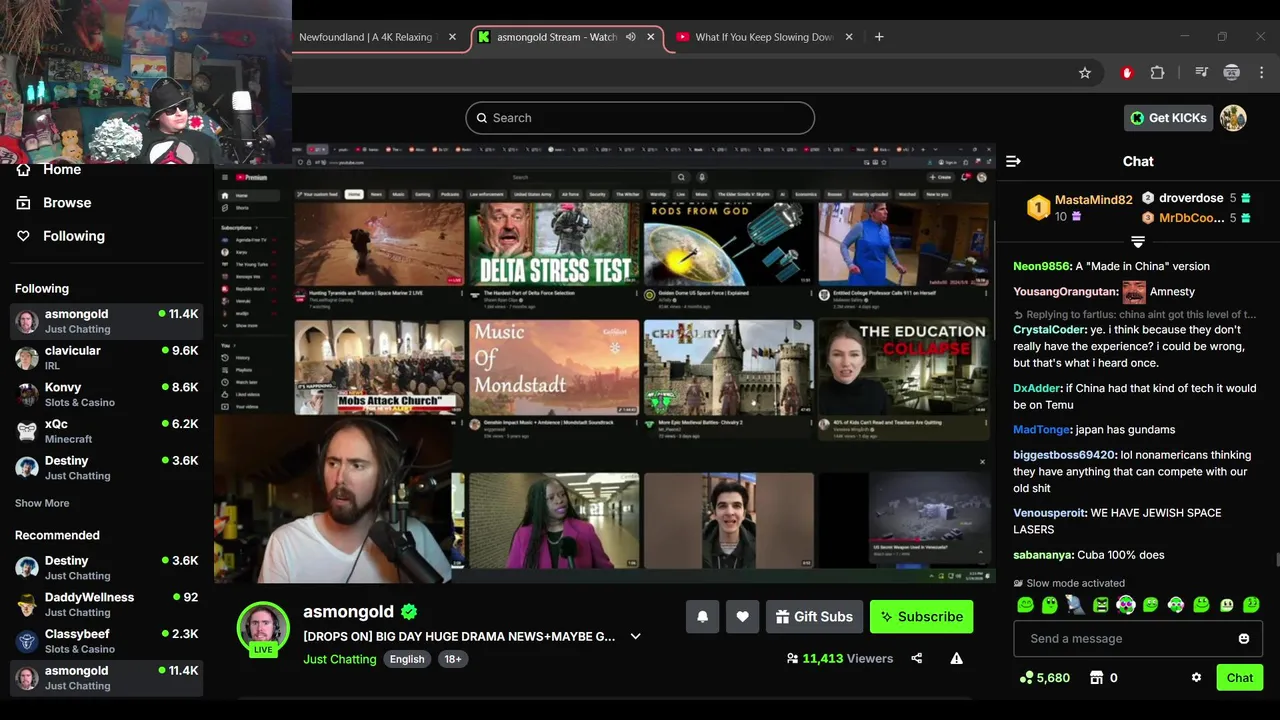Switch to What If You Keep Slowing Down tab
Image resolution: width=1280 pixels, height=720 pixels.
pos(764,37)
